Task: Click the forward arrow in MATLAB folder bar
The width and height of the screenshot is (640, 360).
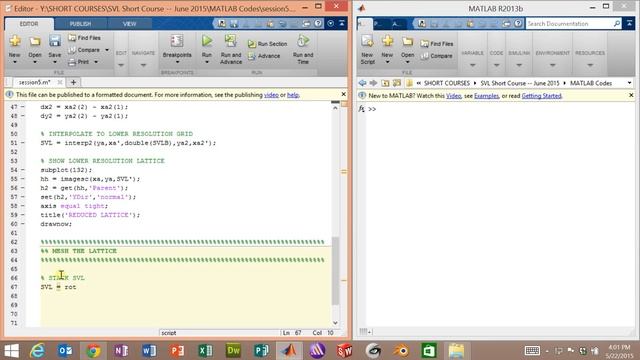Action: [373, 83]
